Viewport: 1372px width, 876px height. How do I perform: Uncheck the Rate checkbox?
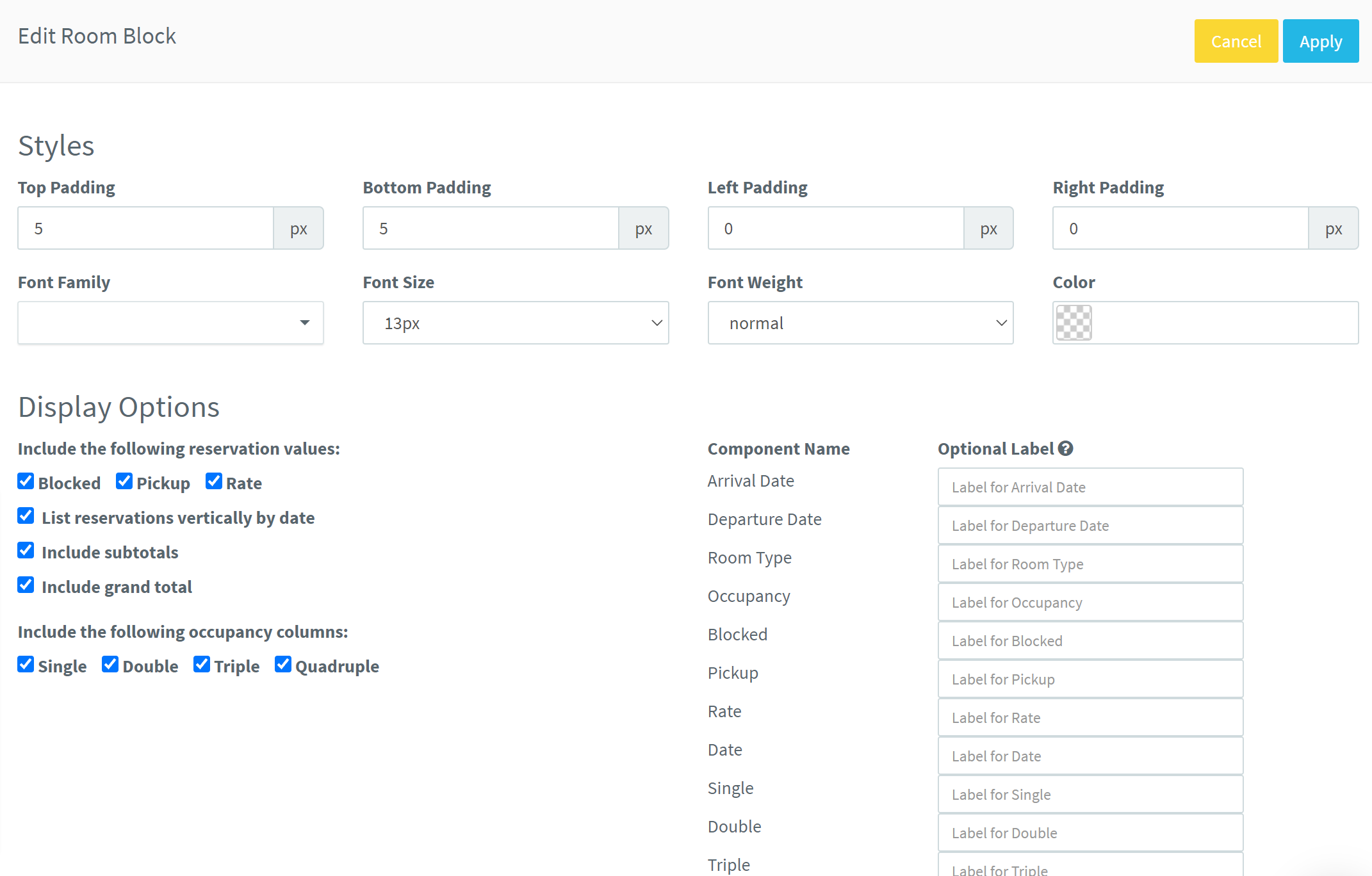(214, 481)
